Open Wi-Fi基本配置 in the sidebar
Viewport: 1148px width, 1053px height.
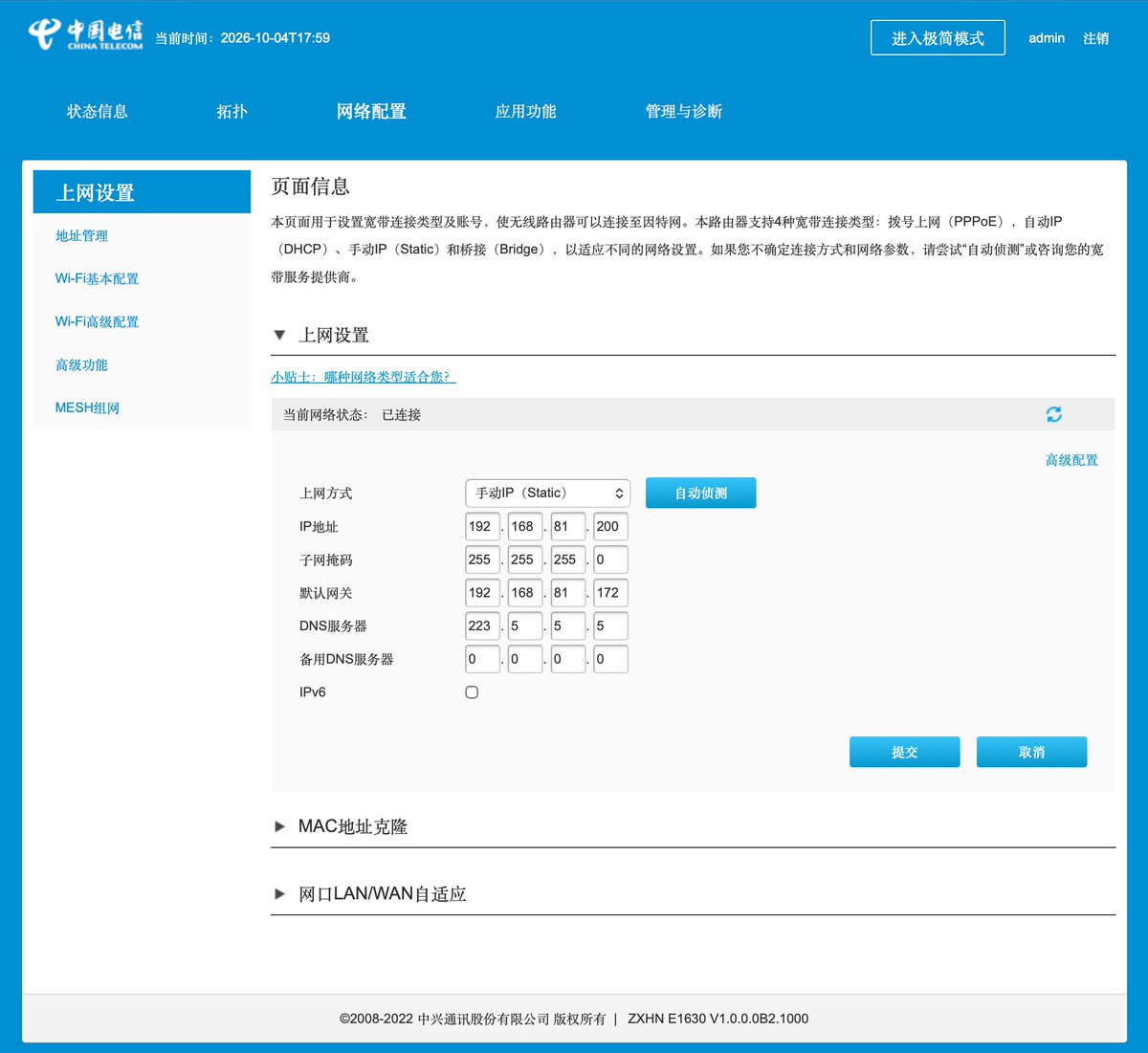click(x=97, y=279)
